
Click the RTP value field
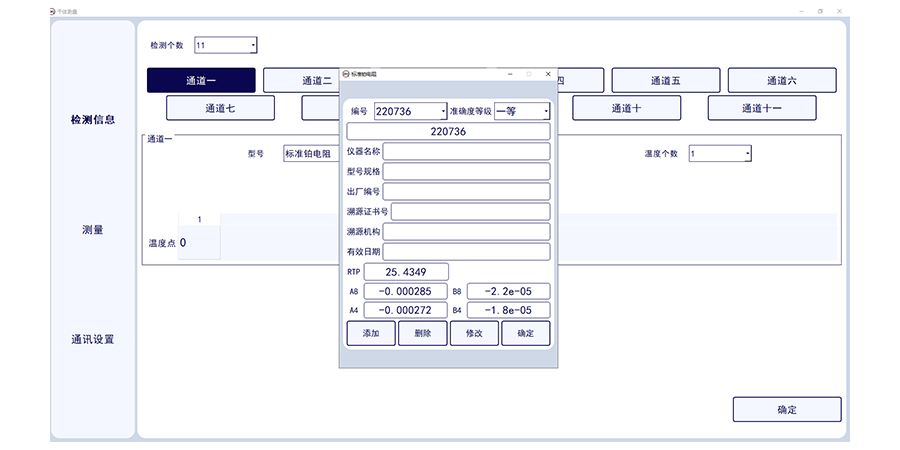pyautogui.click(x=406, y=272)
